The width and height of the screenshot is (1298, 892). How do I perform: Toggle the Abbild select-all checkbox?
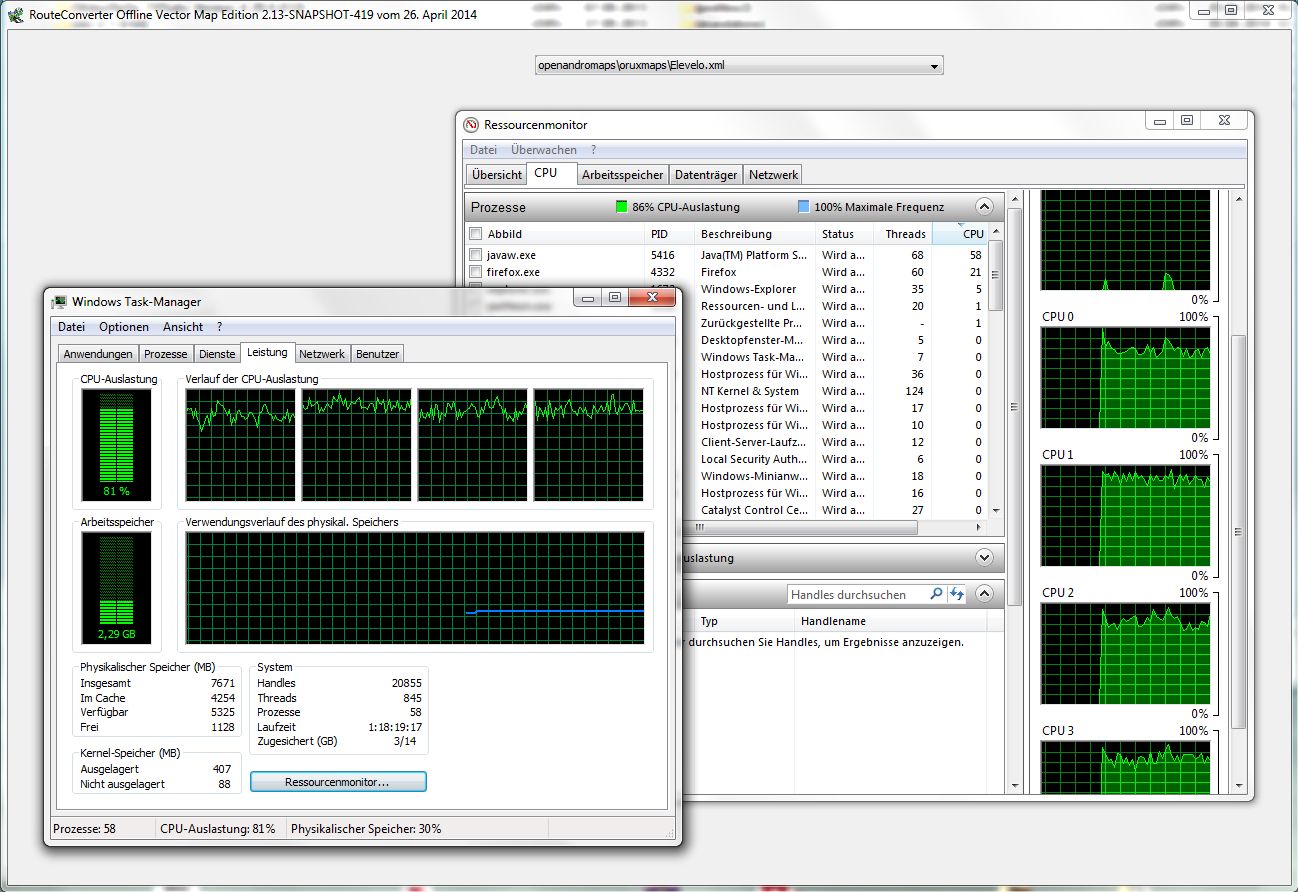point(476,234)
